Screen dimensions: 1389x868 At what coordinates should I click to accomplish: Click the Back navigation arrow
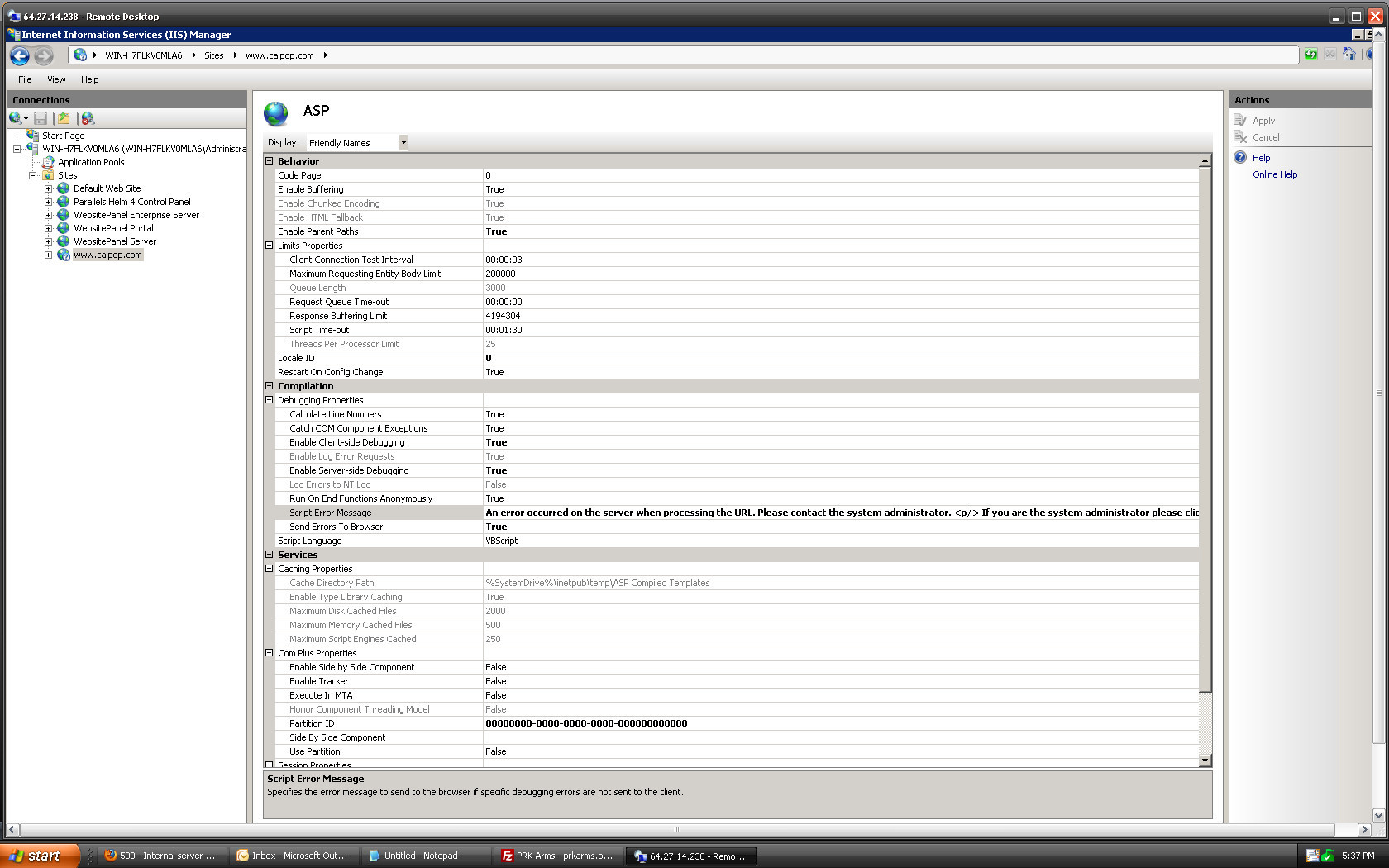tap(19, 55)
